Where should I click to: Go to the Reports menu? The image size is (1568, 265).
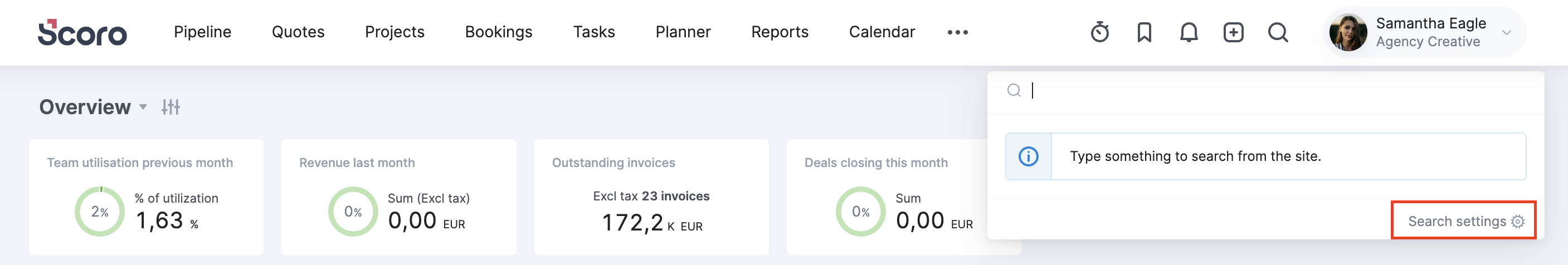(779, 32)
